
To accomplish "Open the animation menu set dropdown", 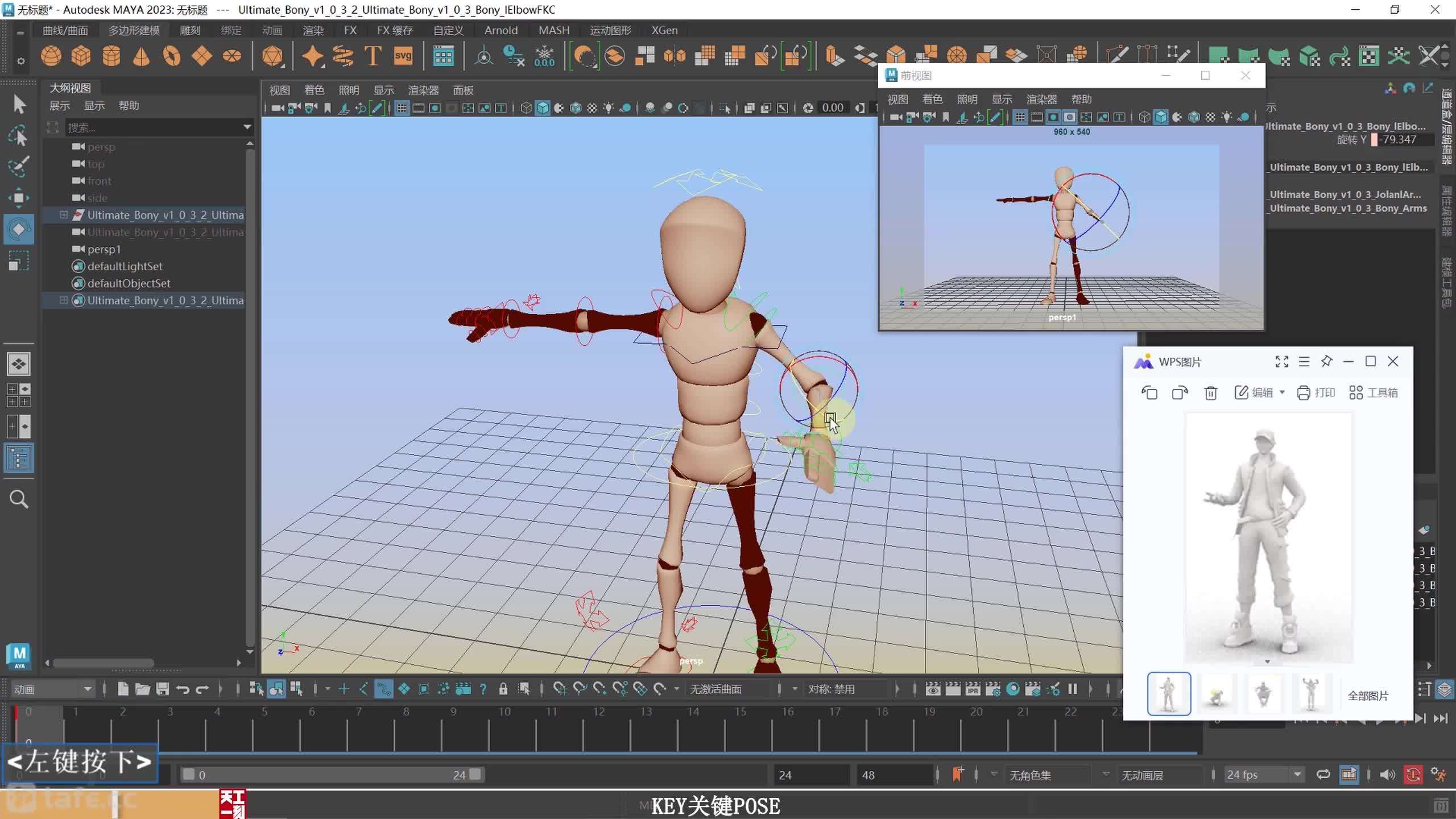I will pyautogui.click(x=52, y=689).
